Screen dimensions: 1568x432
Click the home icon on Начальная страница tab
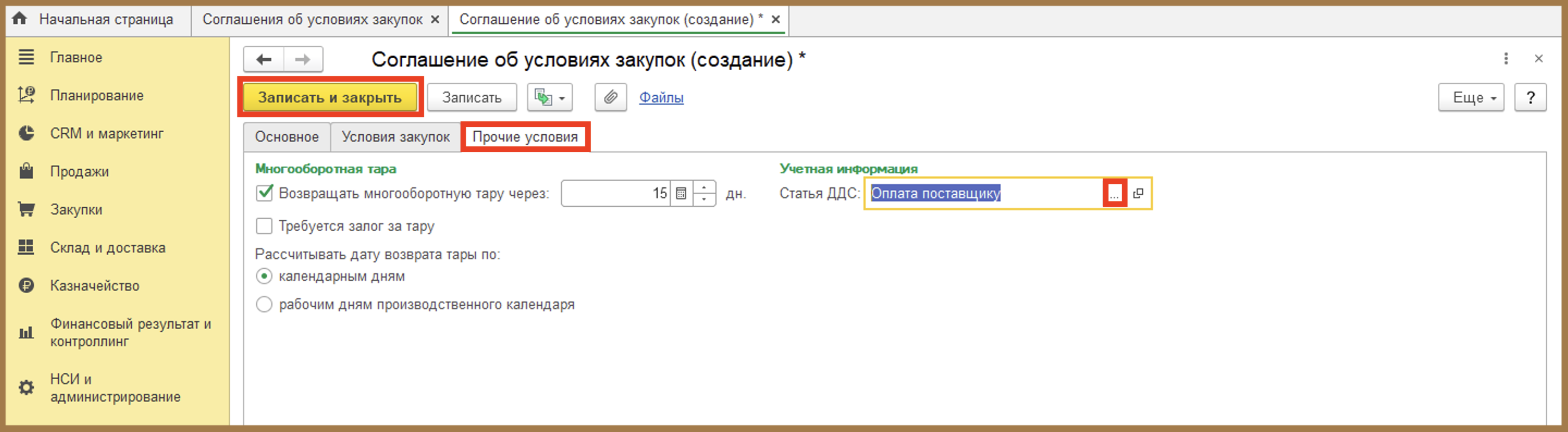point(20,19)
